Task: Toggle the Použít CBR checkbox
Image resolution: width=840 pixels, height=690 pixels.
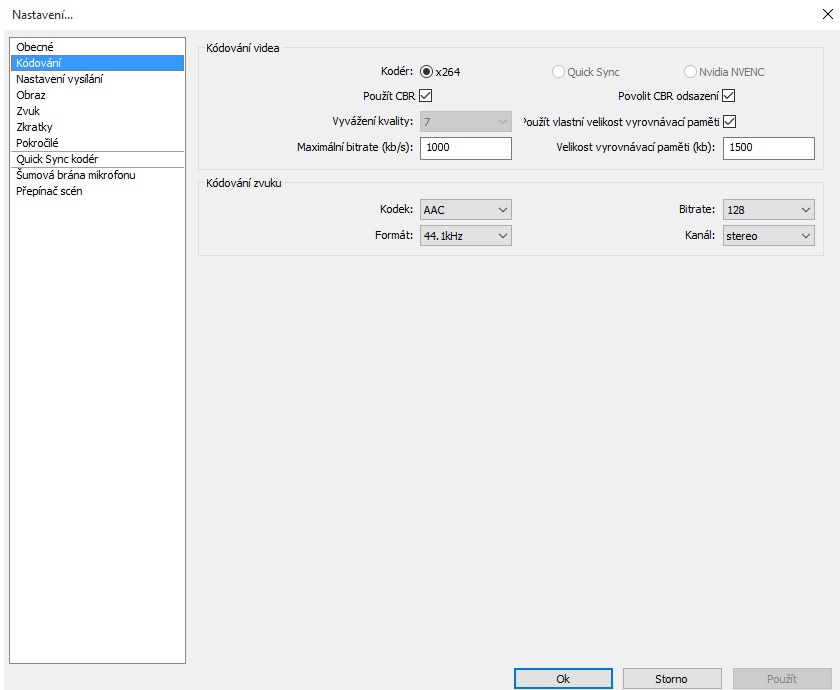Action: click(x=425, y=96)
